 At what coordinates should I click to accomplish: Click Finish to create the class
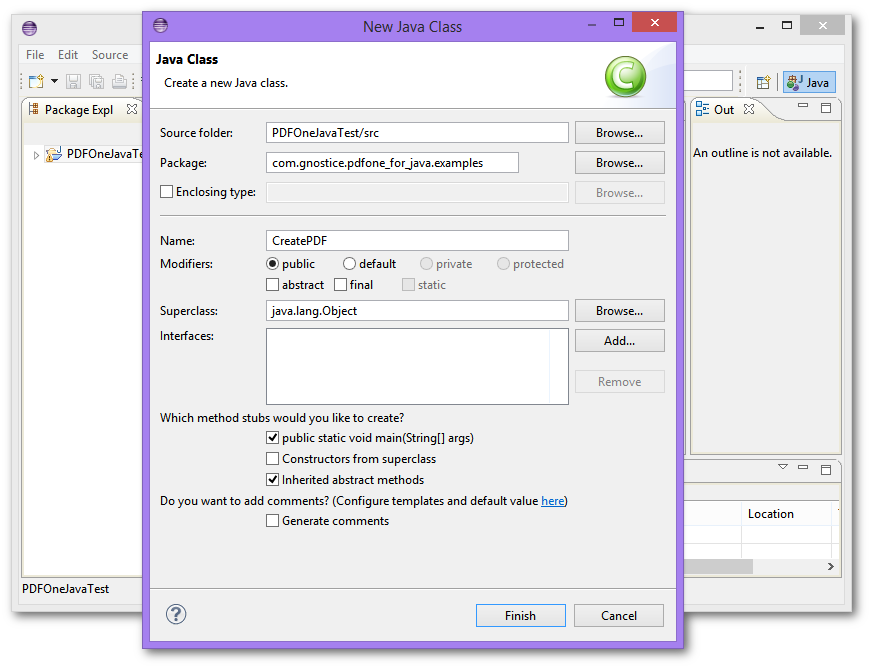point(520,615)
